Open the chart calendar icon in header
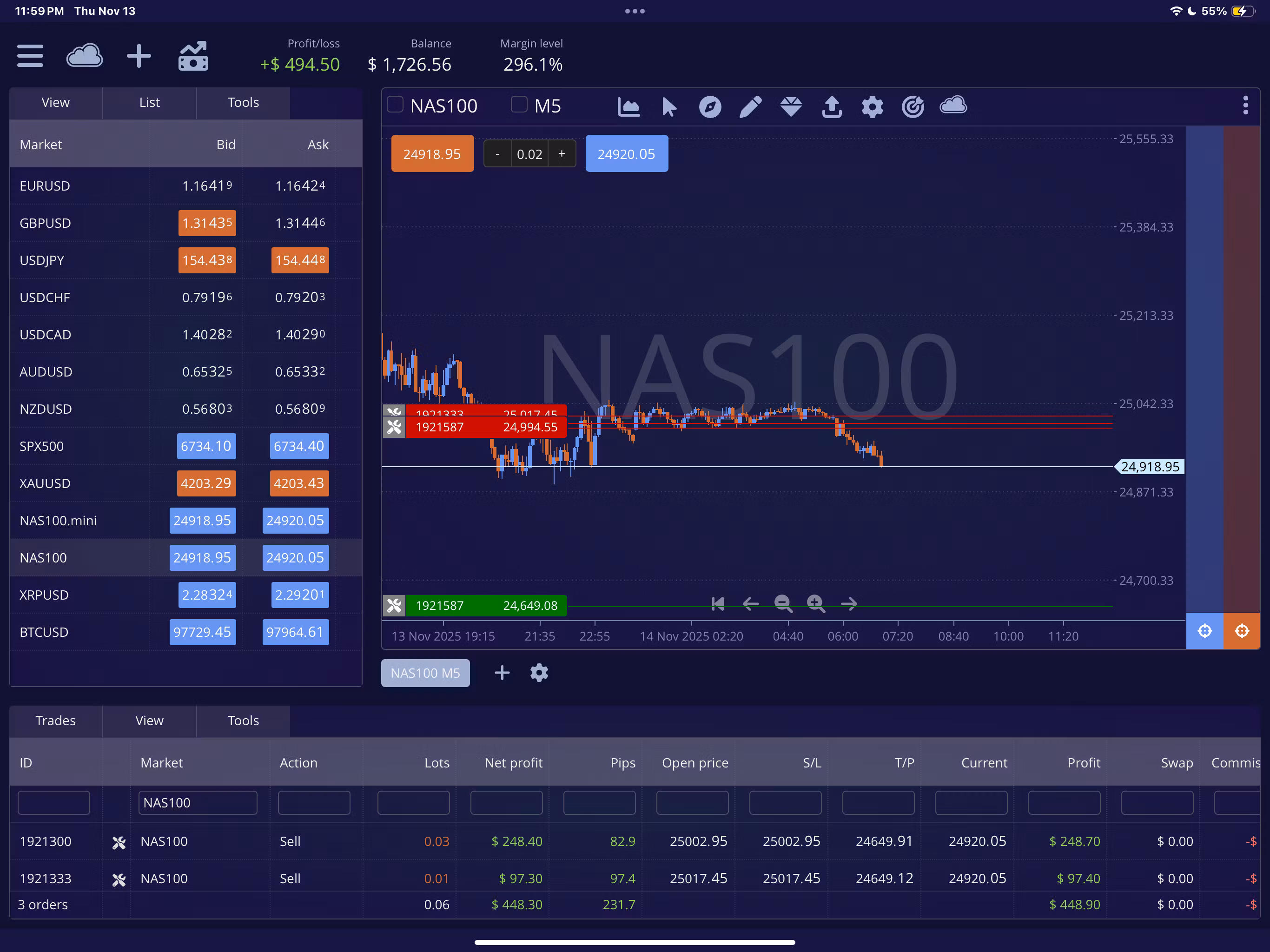 [x=193, y=56]
